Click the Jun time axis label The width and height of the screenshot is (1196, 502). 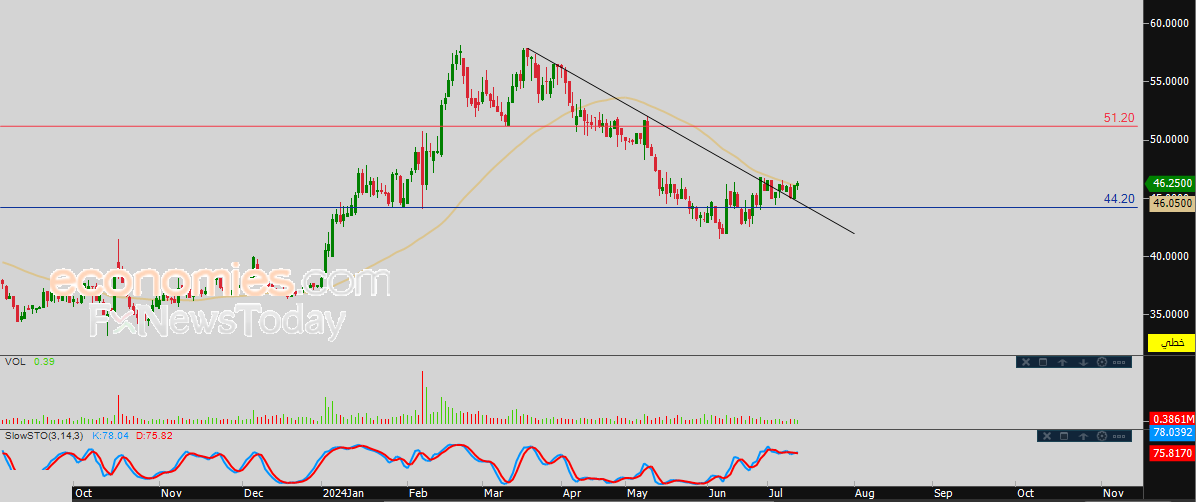718,494
